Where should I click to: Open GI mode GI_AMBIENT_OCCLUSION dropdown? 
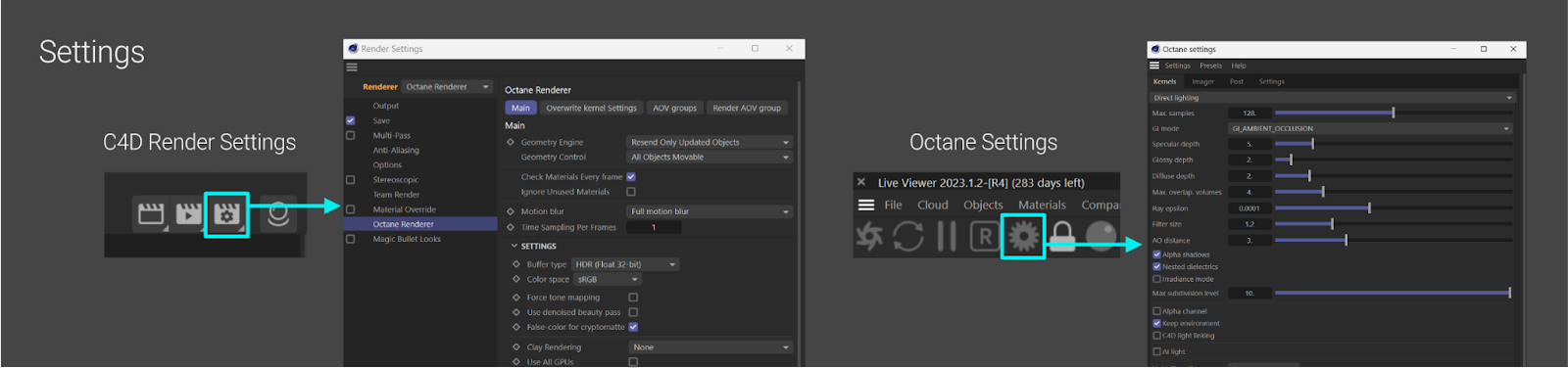tap(1371, 128)
